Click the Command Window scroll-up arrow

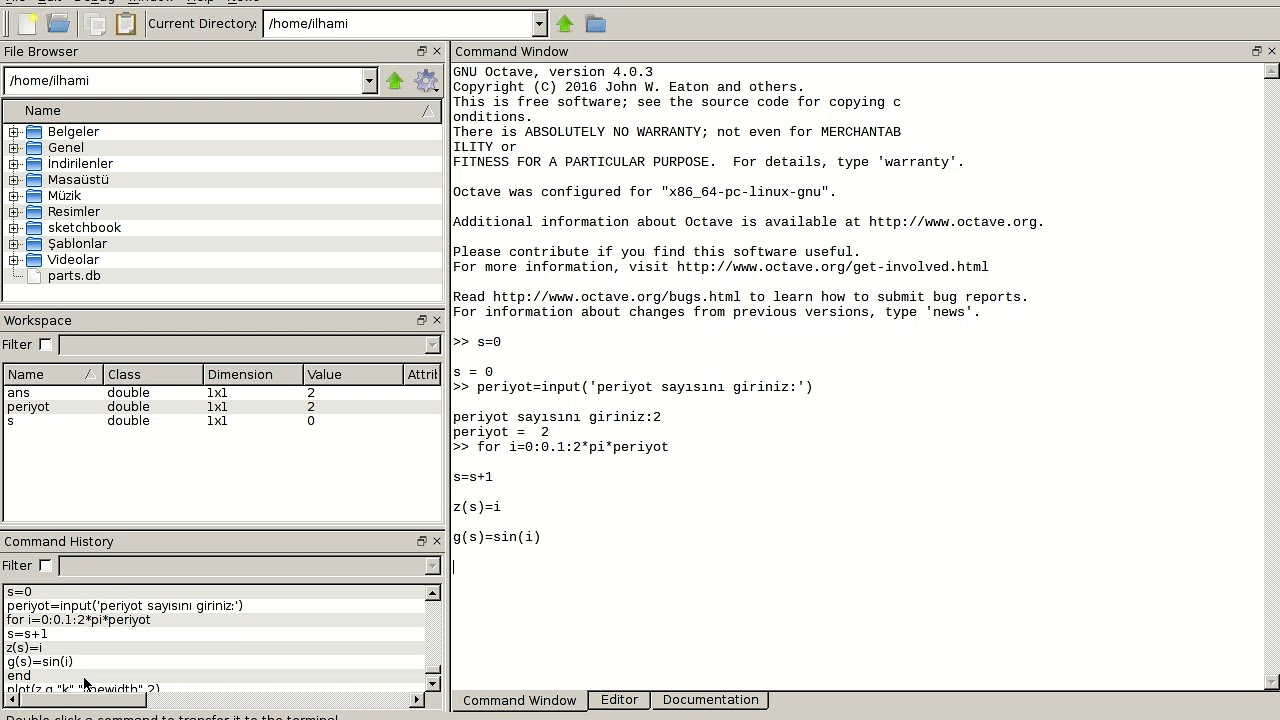tap(1272, 71)
